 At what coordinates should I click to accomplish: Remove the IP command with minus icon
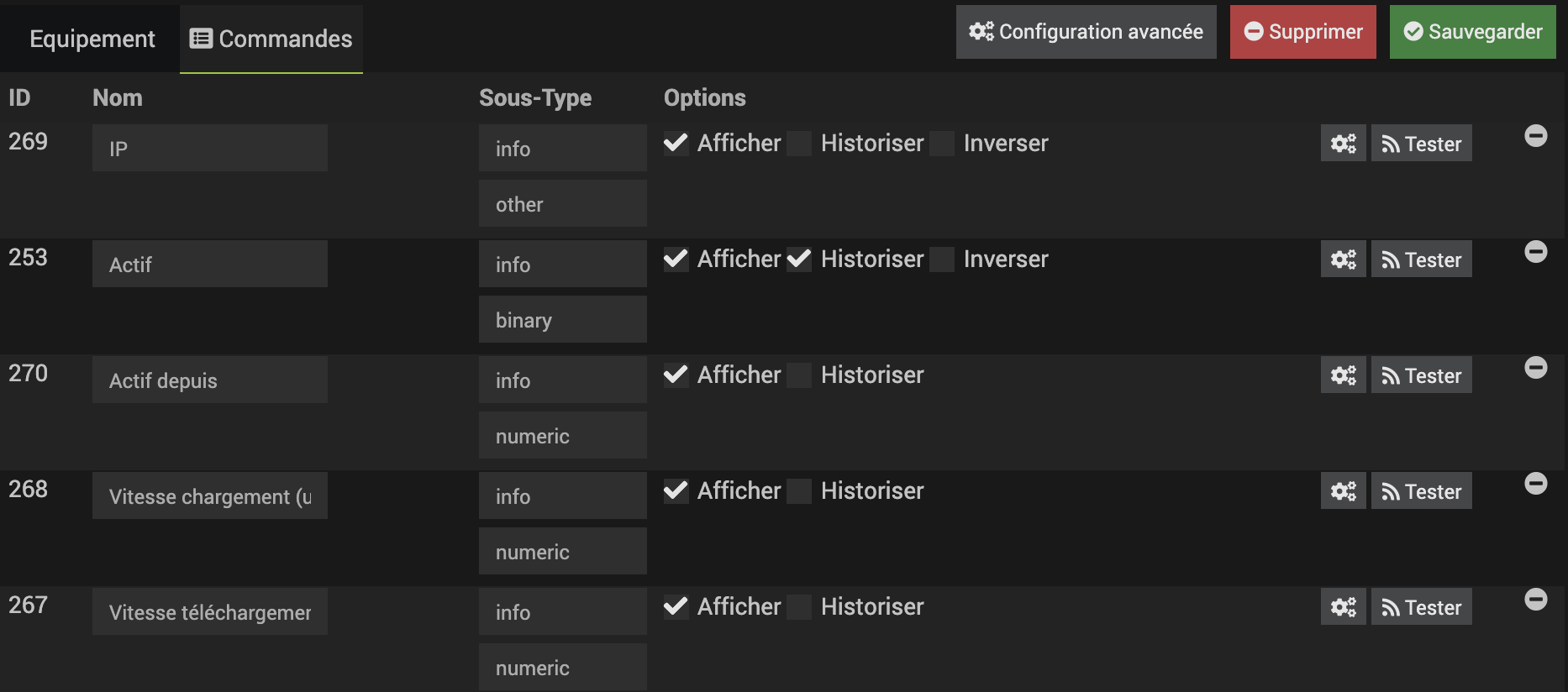(x=1535, y=136)
